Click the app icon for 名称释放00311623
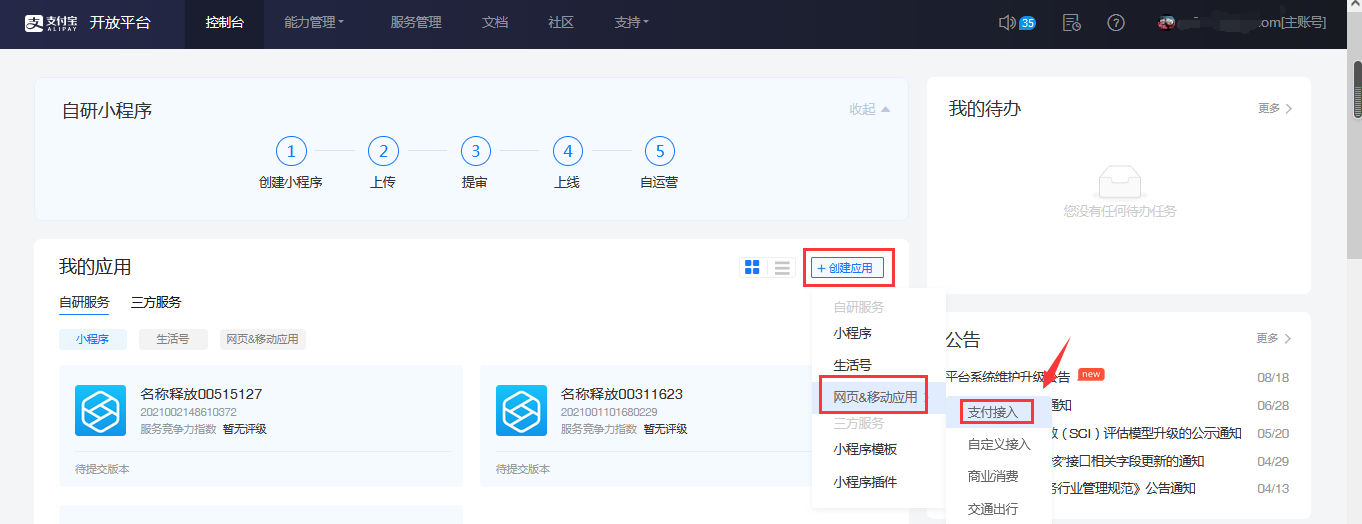 tap(521, 410)
